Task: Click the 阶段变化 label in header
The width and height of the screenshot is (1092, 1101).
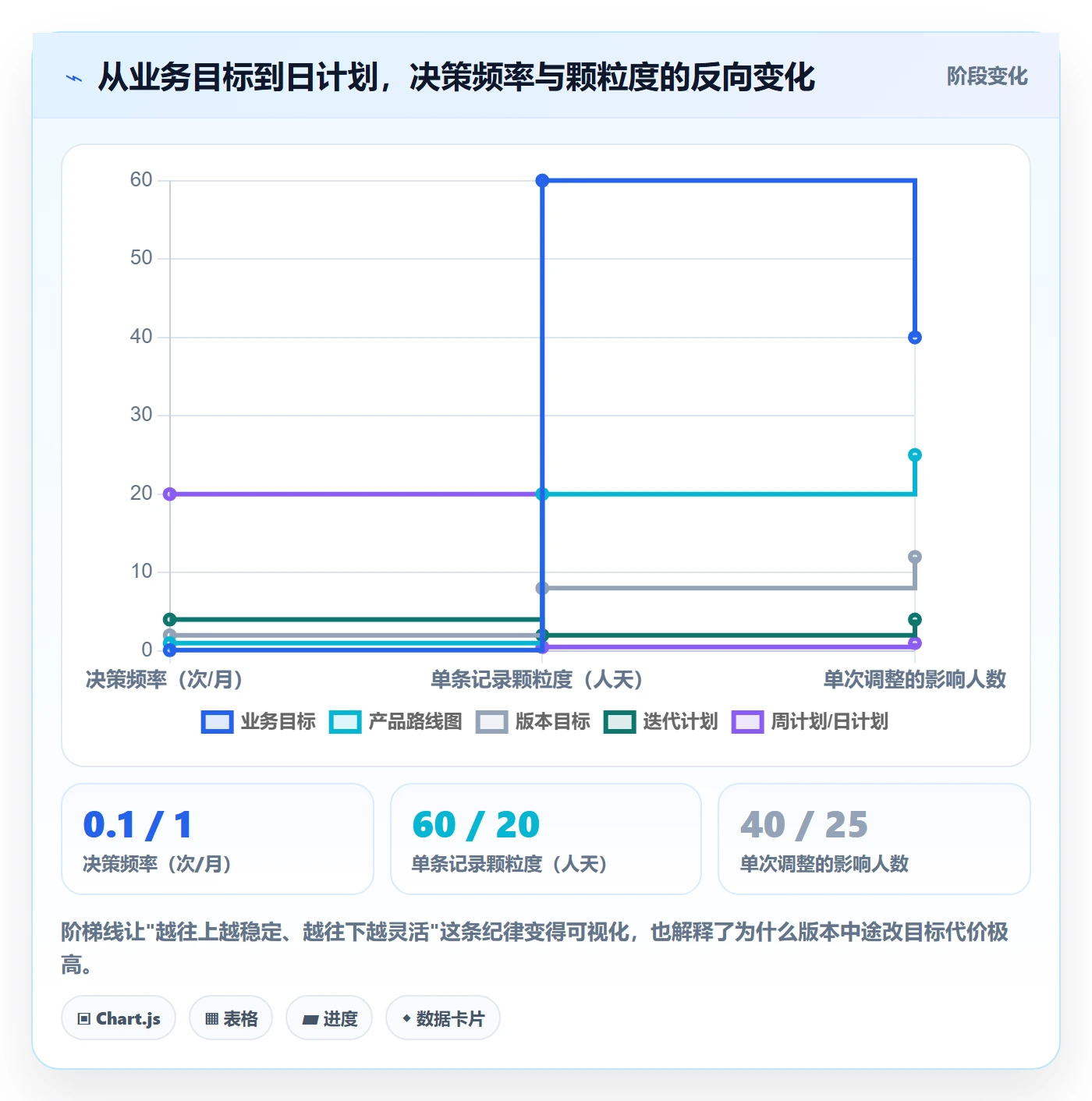Action: [987, 76]
